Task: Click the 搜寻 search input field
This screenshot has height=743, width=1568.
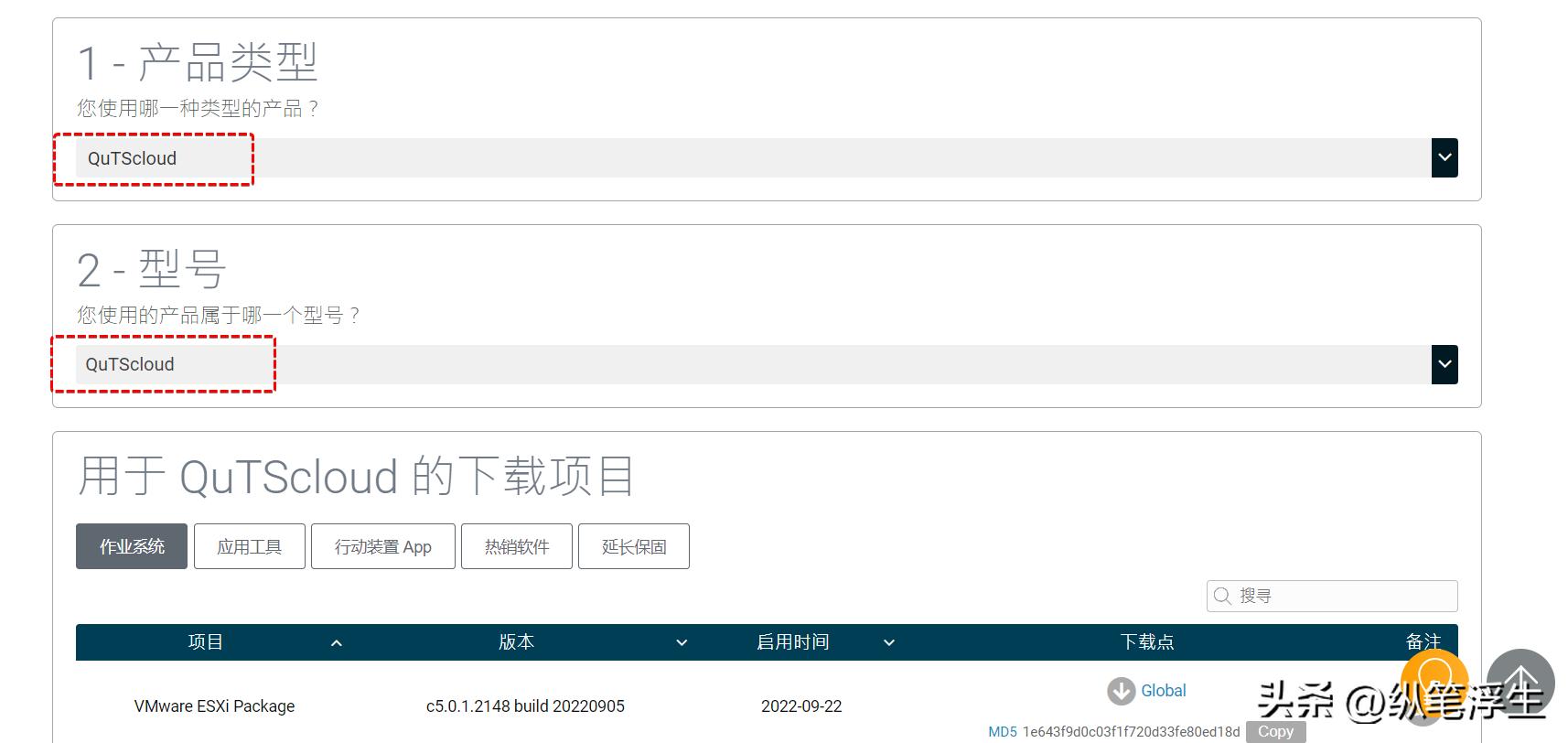Action: (1332, 596)
